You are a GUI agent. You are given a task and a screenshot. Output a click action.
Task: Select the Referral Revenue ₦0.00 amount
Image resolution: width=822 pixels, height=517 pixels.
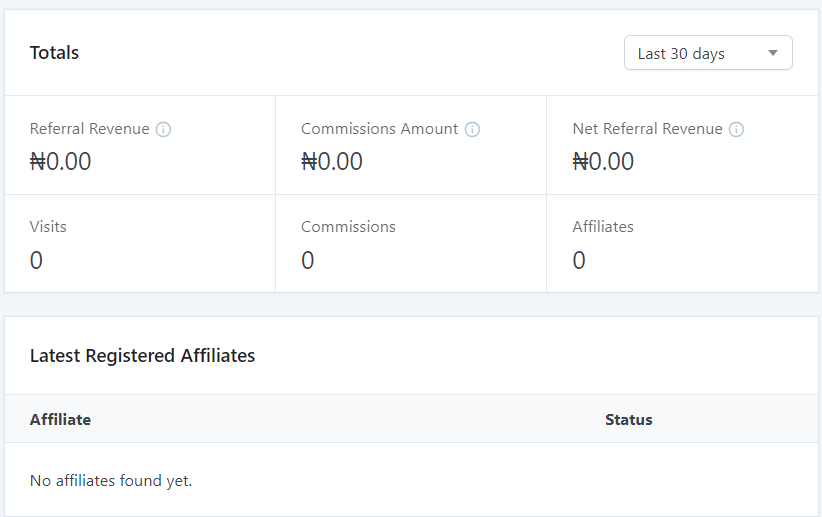tap(60, 161)
